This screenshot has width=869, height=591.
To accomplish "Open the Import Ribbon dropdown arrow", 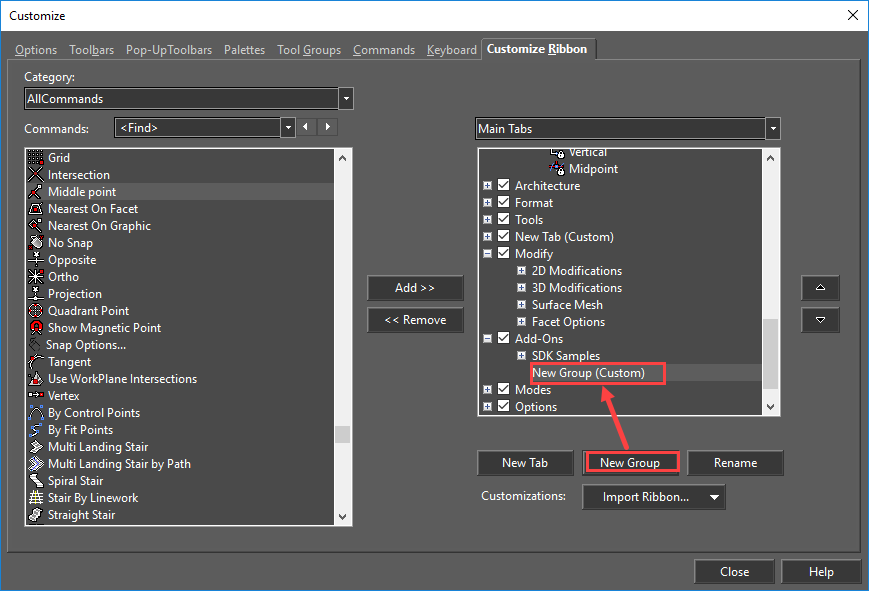I will [x=714, y=497].
